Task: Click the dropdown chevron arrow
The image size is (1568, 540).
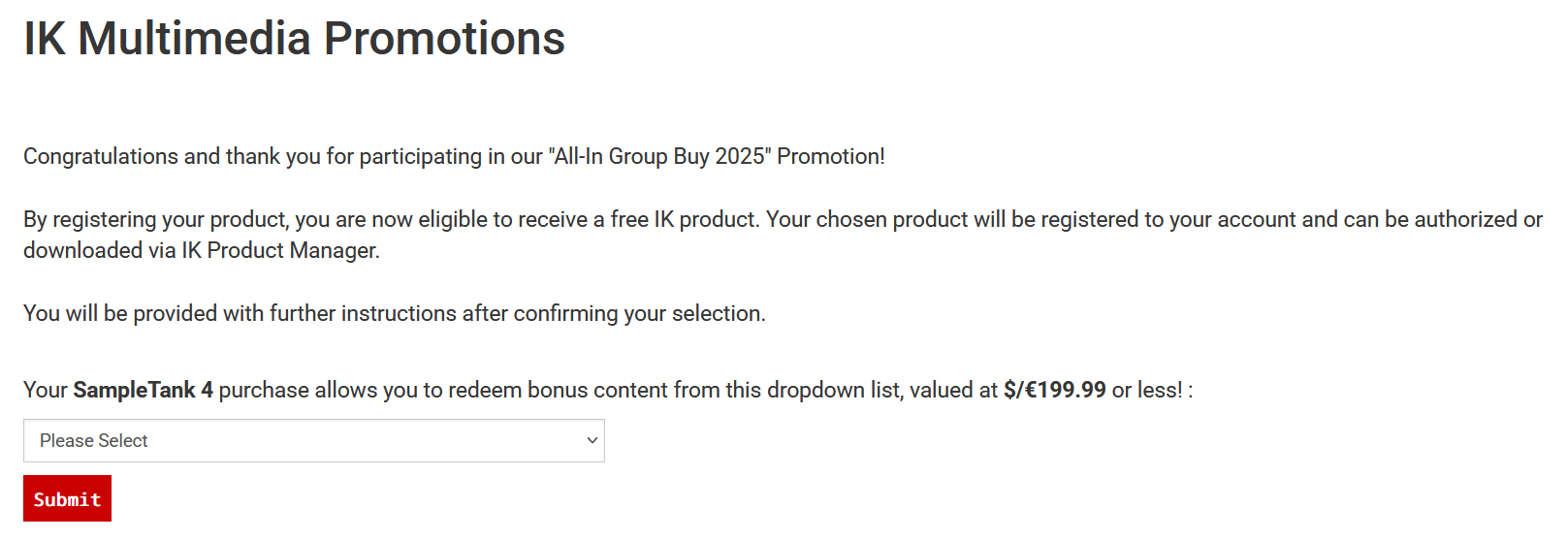Action: click(x=592, y=441)
